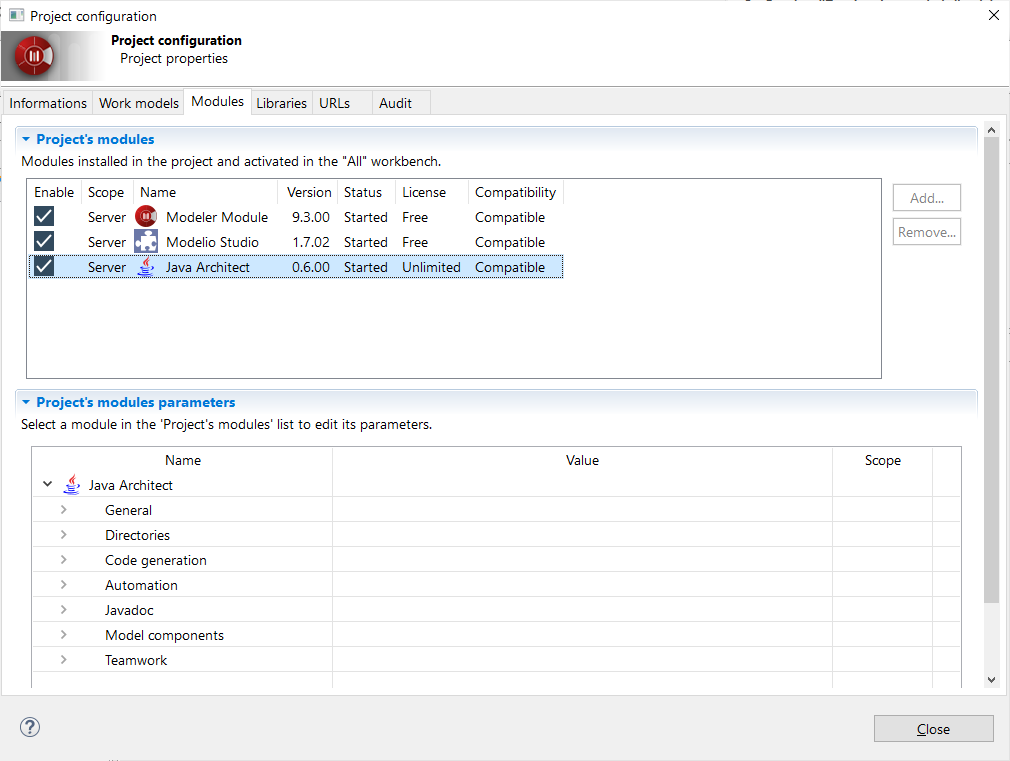Close the dialog with the Close button

tap(933, 729)
